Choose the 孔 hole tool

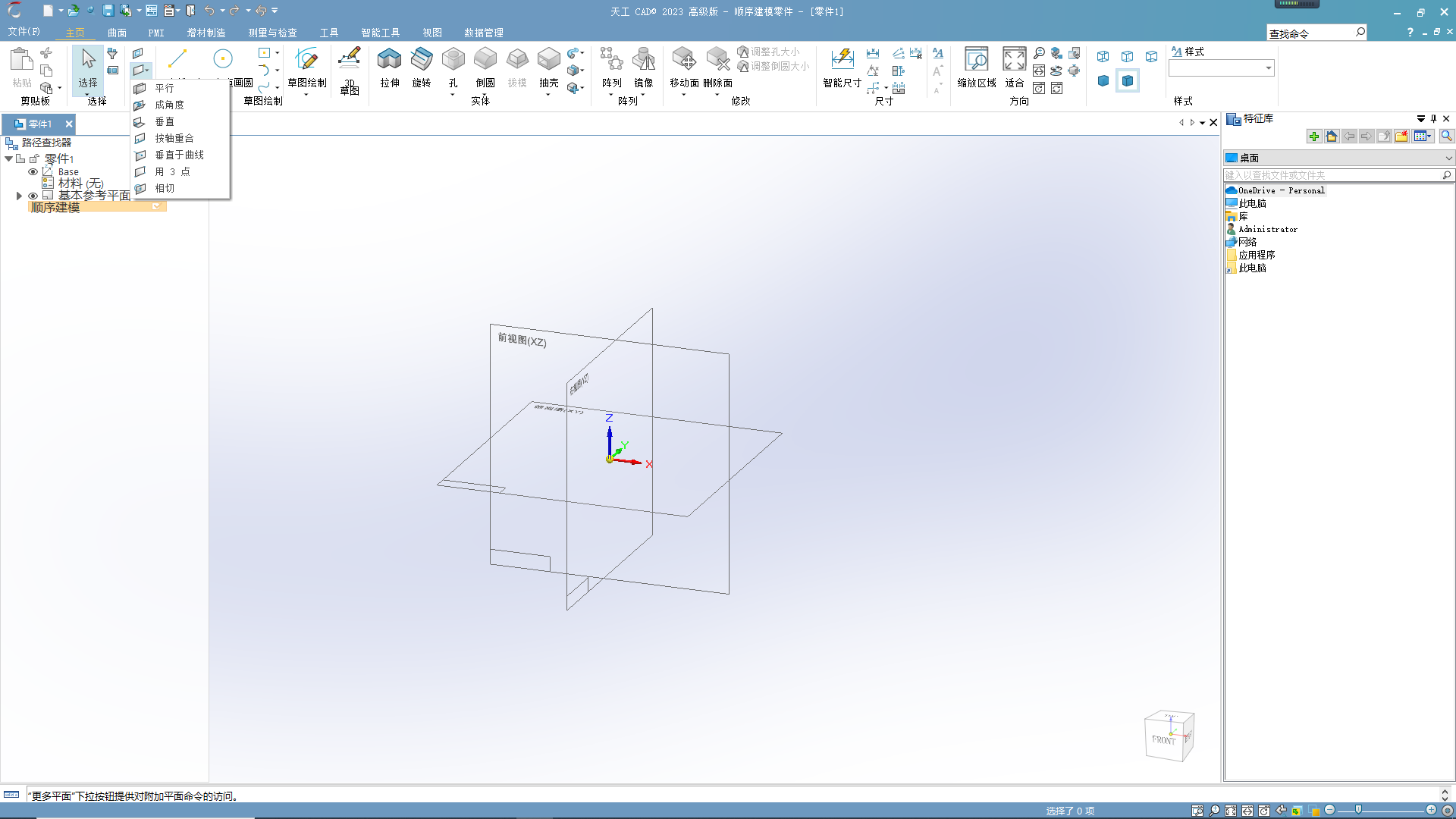tap(453, 67)
